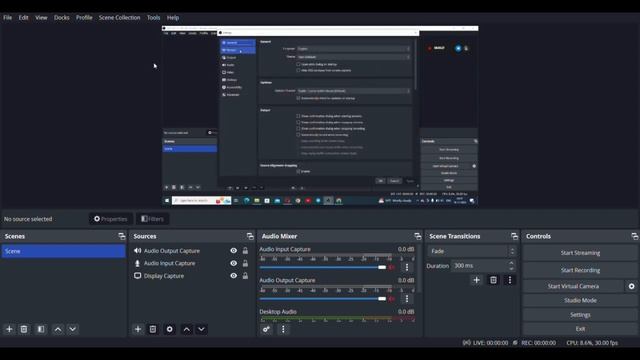The width and height of the screenshot is (640, 360).
Task: Adjust Audio Input Capture volume slider
Action: click(x=322, y=267)
